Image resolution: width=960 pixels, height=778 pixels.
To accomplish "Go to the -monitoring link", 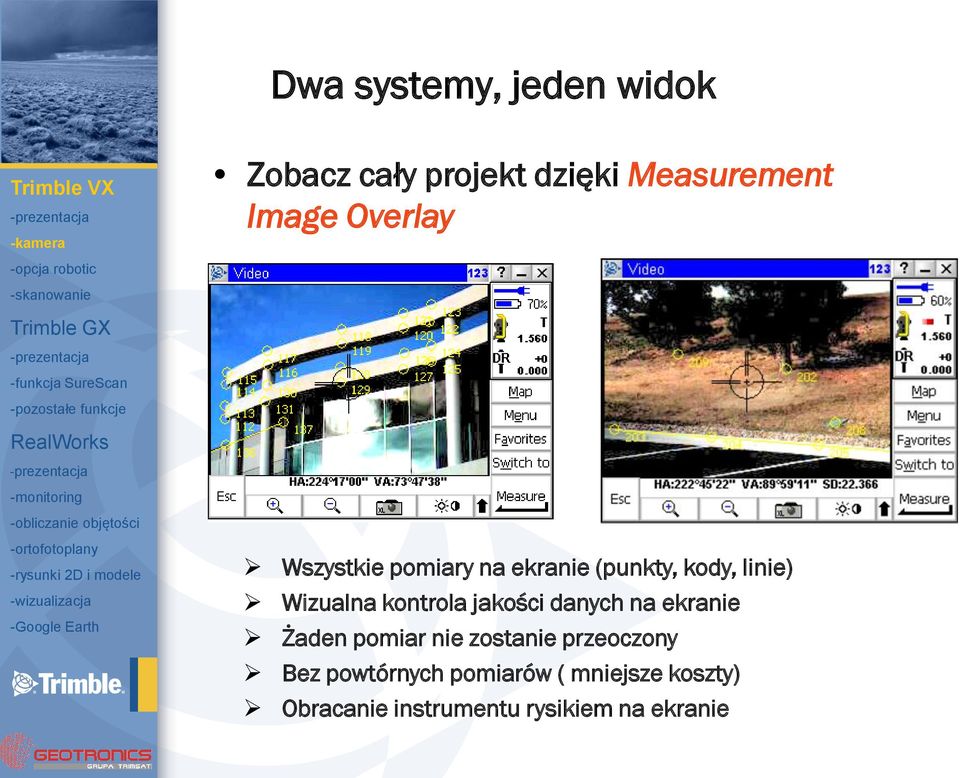I will (x=46, y=497).
